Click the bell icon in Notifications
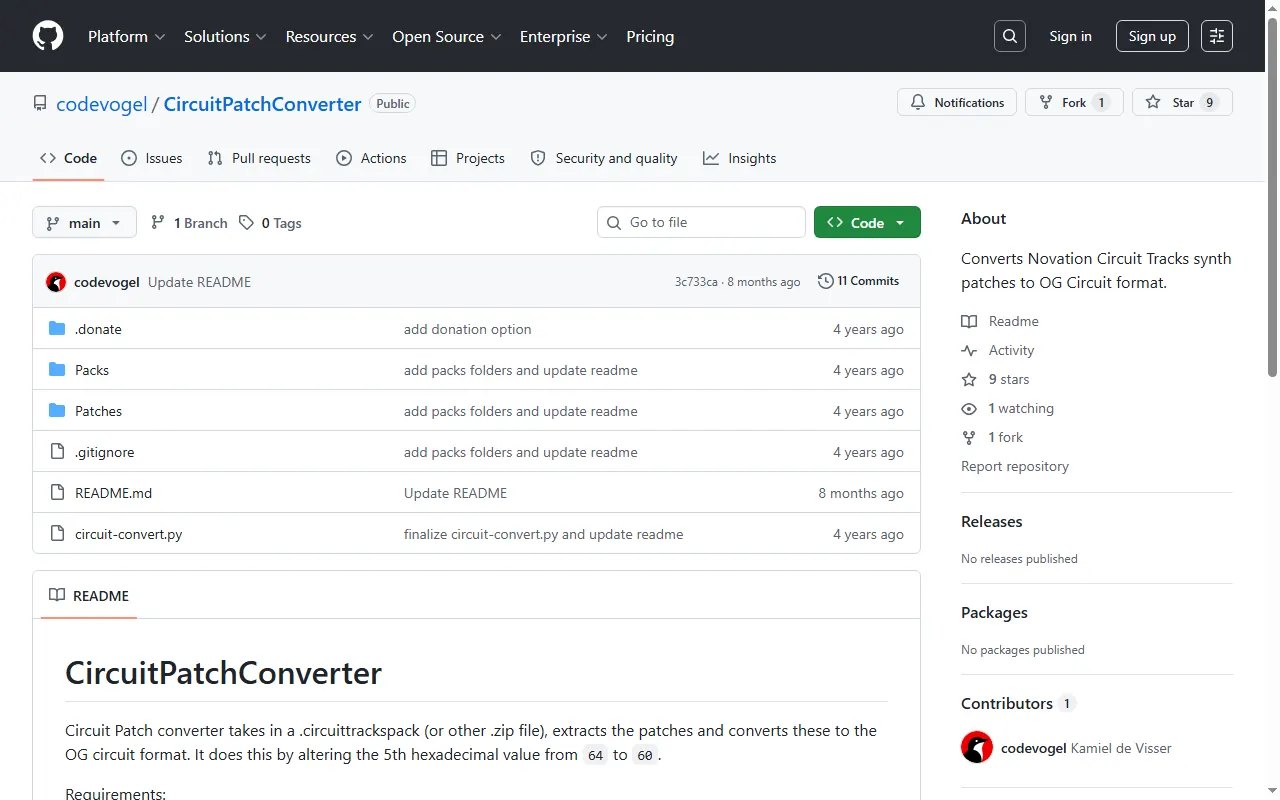This screenshot has height=800, width=1280. pos(918,102)
